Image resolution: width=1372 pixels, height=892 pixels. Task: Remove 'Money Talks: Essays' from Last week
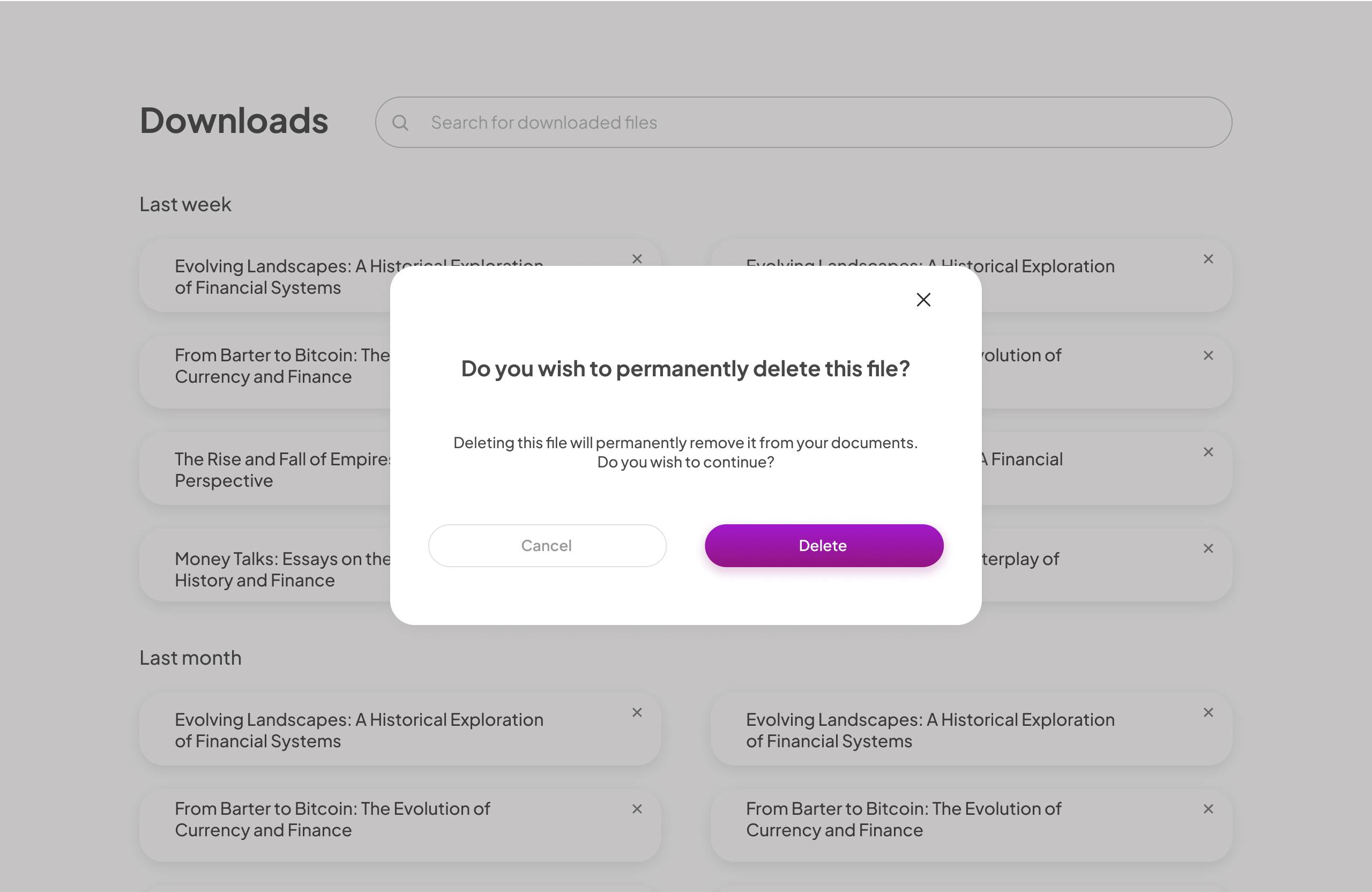click(638, 548)
